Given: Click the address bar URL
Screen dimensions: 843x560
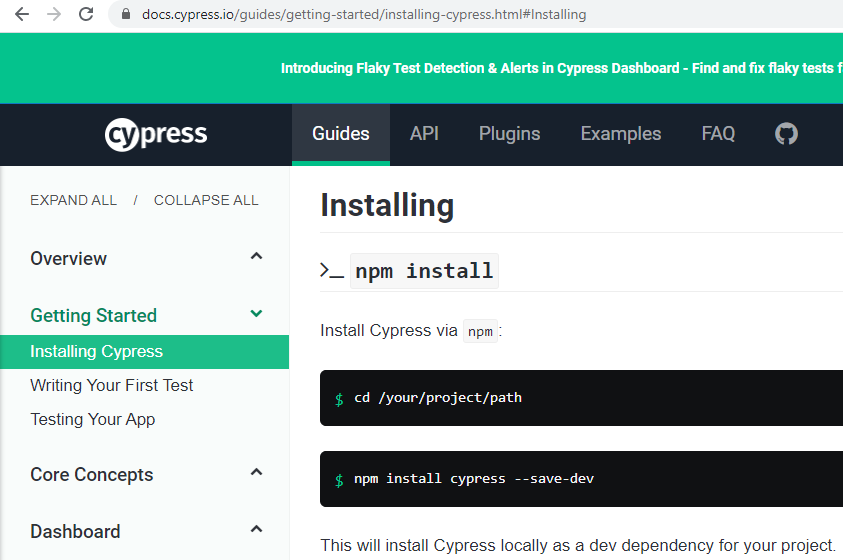Looking at the screenshot, I should tap(364, 15).
